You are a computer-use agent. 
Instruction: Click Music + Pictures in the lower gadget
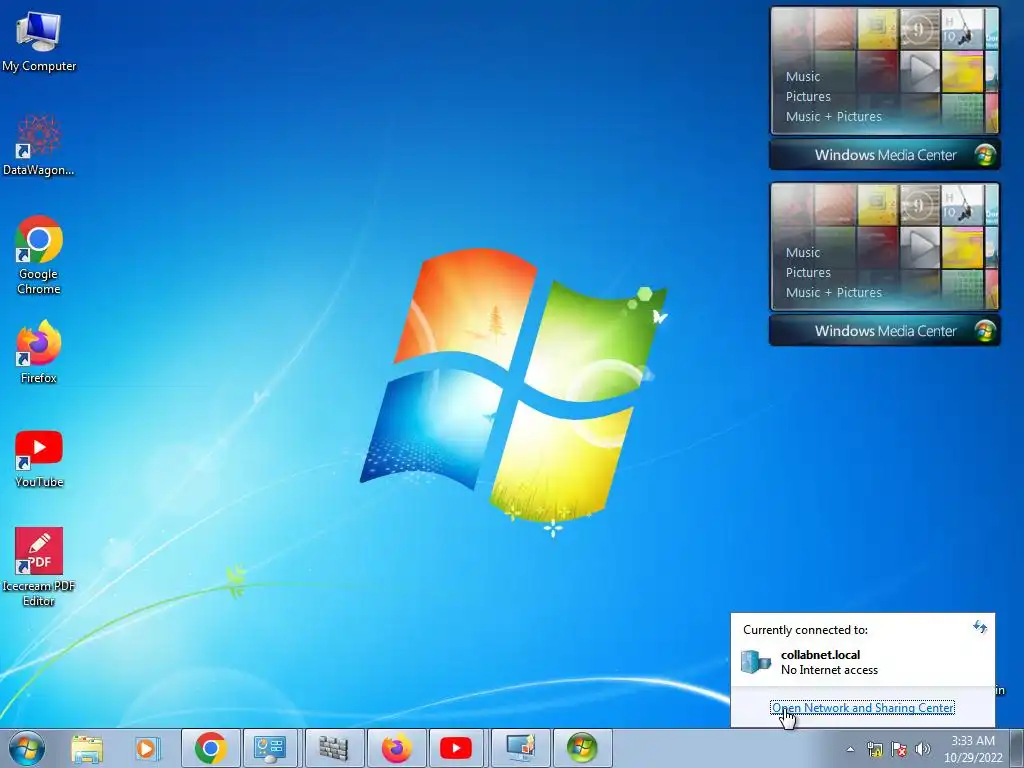point(833,293)
